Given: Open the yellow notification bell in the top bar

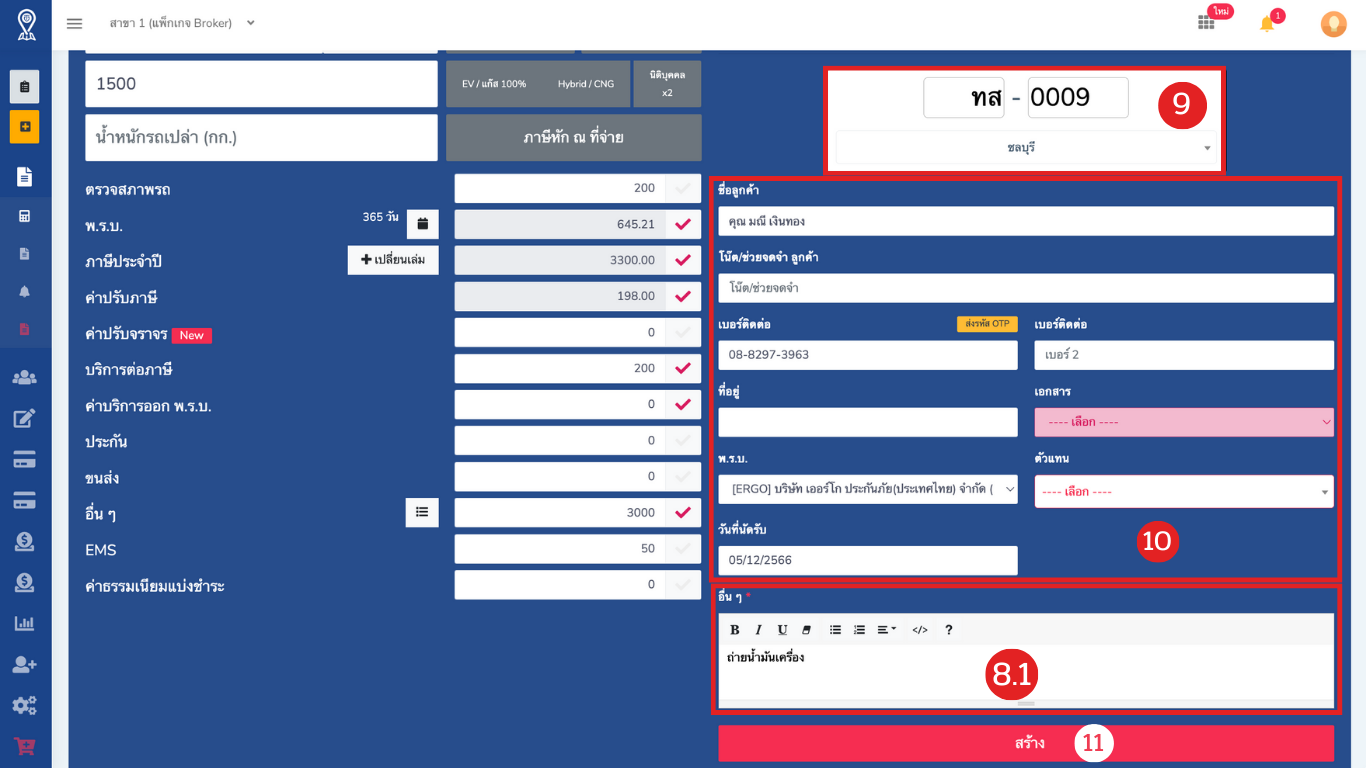Looking at the screenshot, I should click(x=1267, y=23).
